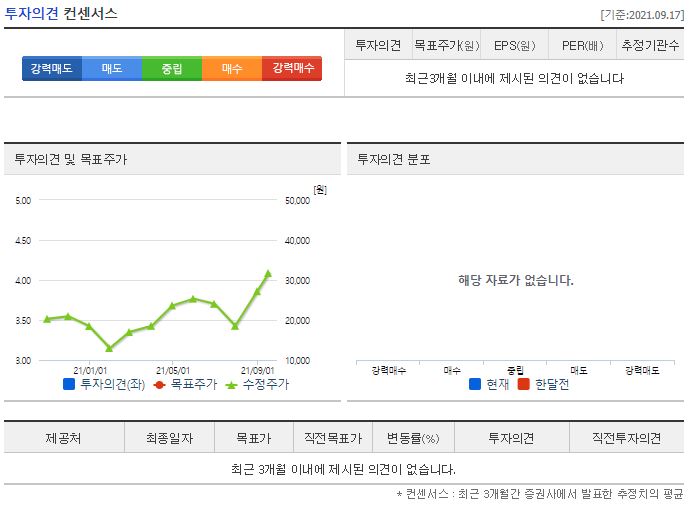The image size is (690, 510).
Task: Click the 컨센서스 footnote at the bottom
Action: pos(540,494)
